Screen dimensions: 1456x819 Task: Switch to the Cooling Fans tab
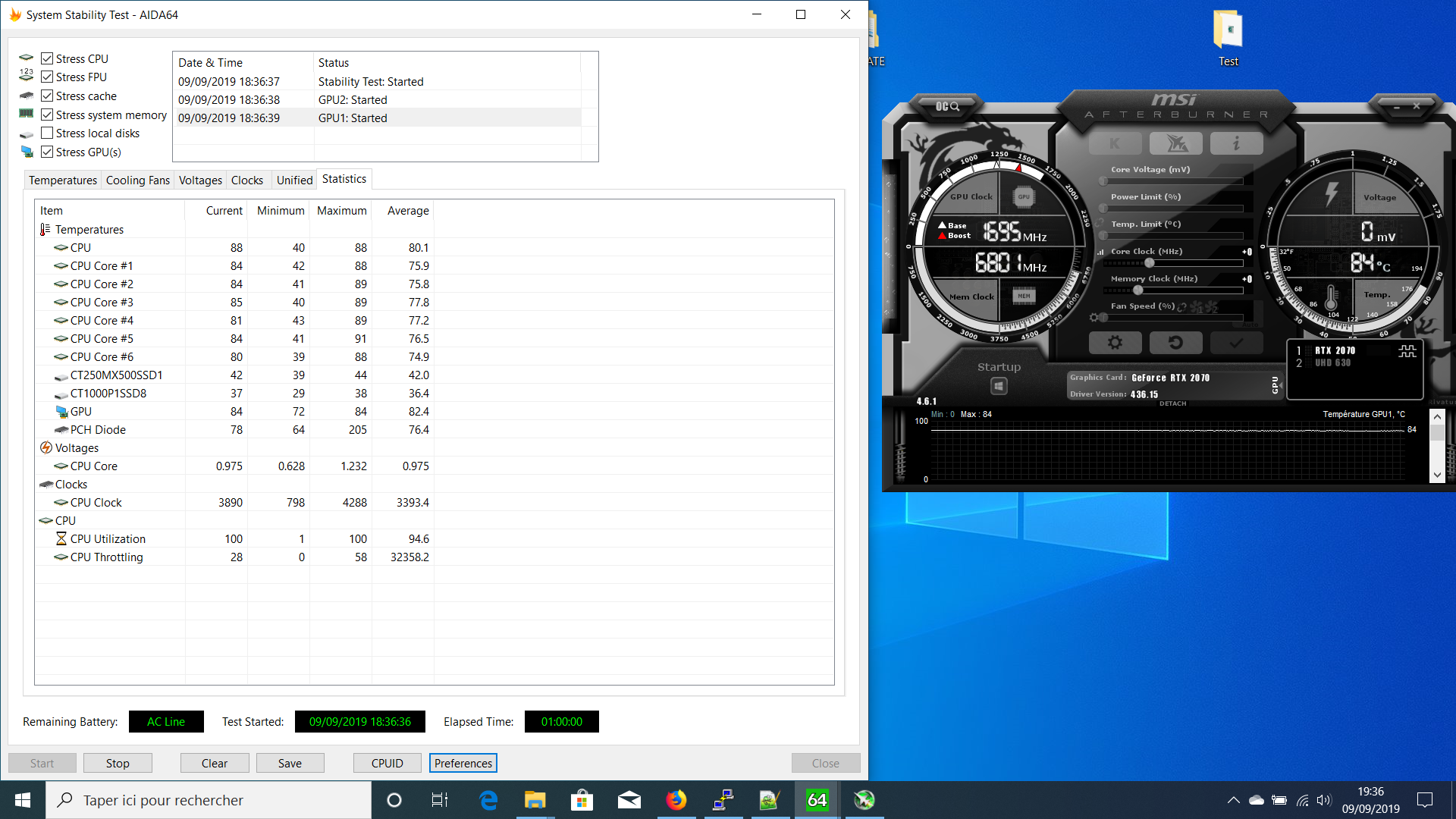138,180
